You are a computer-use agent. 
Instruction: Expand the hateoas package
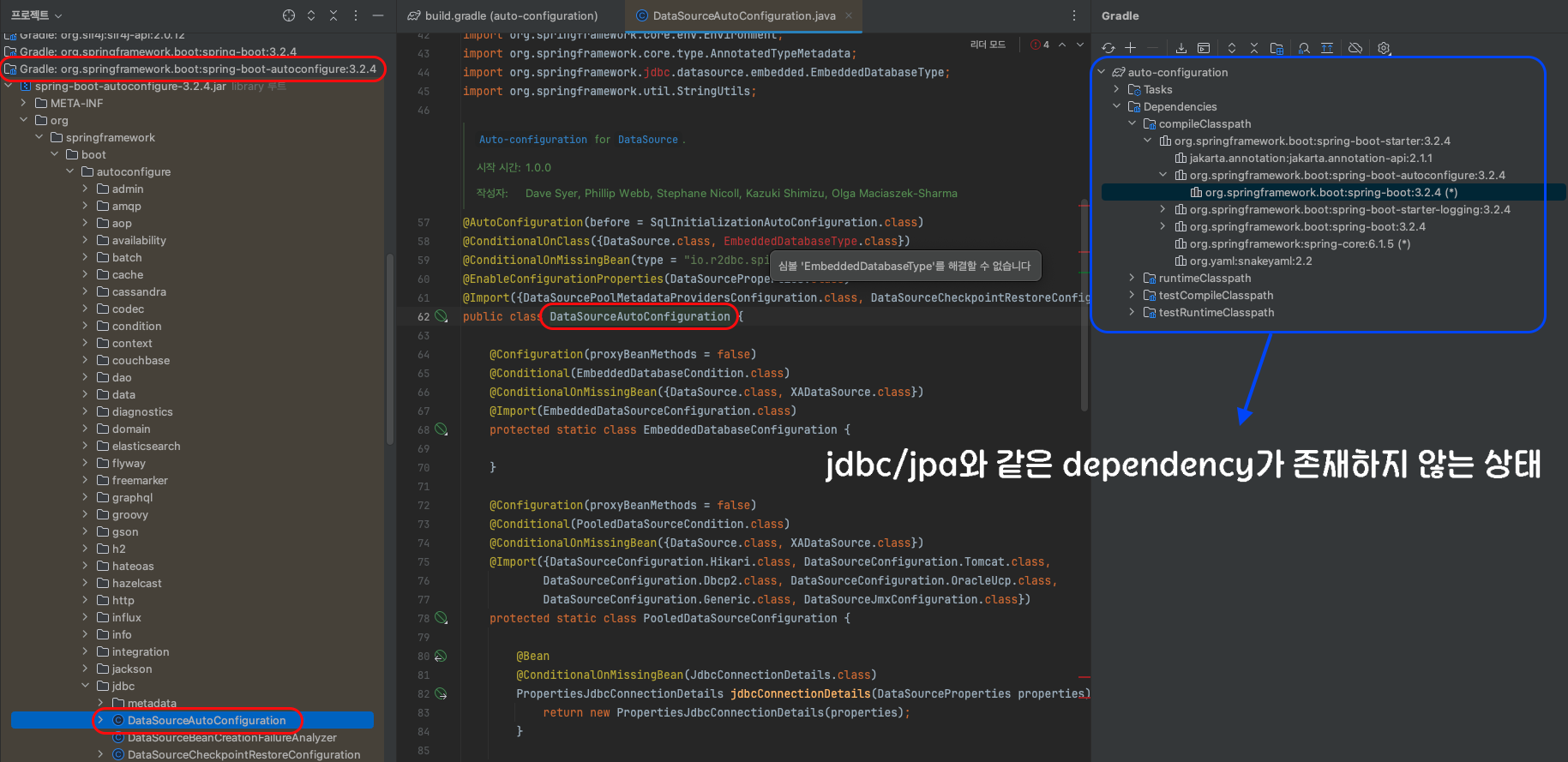coord(85,566)
